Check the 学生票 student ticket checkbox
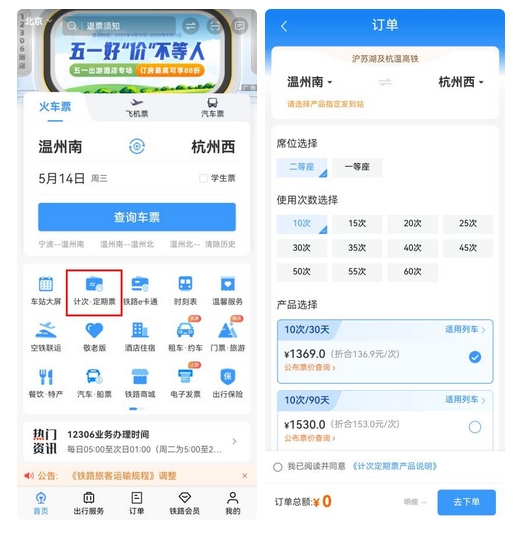518x536 pixels. (x=203, y=178)
